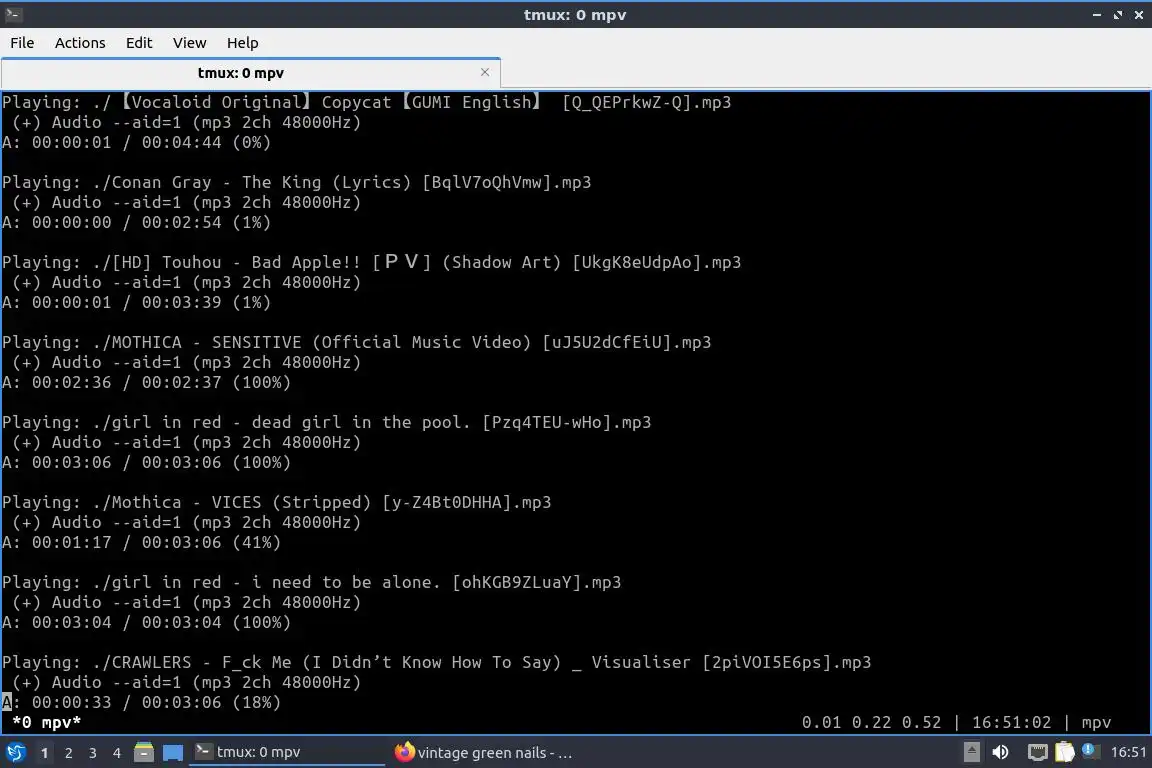
Task: Click the 00:01:17 / 00:03:06 (41%) status
Action: pyautogui.click(x=141, y=542)
